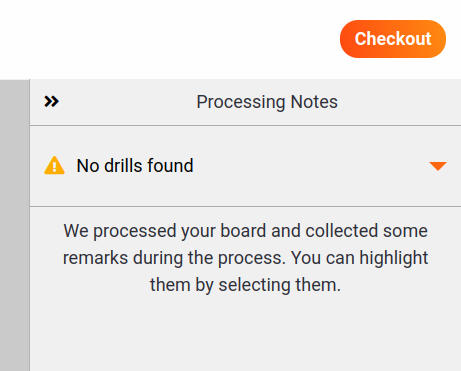This screenshot has height=371, width=461.
Task: Click the divider line under No drills found
Action: click(246, 206)
